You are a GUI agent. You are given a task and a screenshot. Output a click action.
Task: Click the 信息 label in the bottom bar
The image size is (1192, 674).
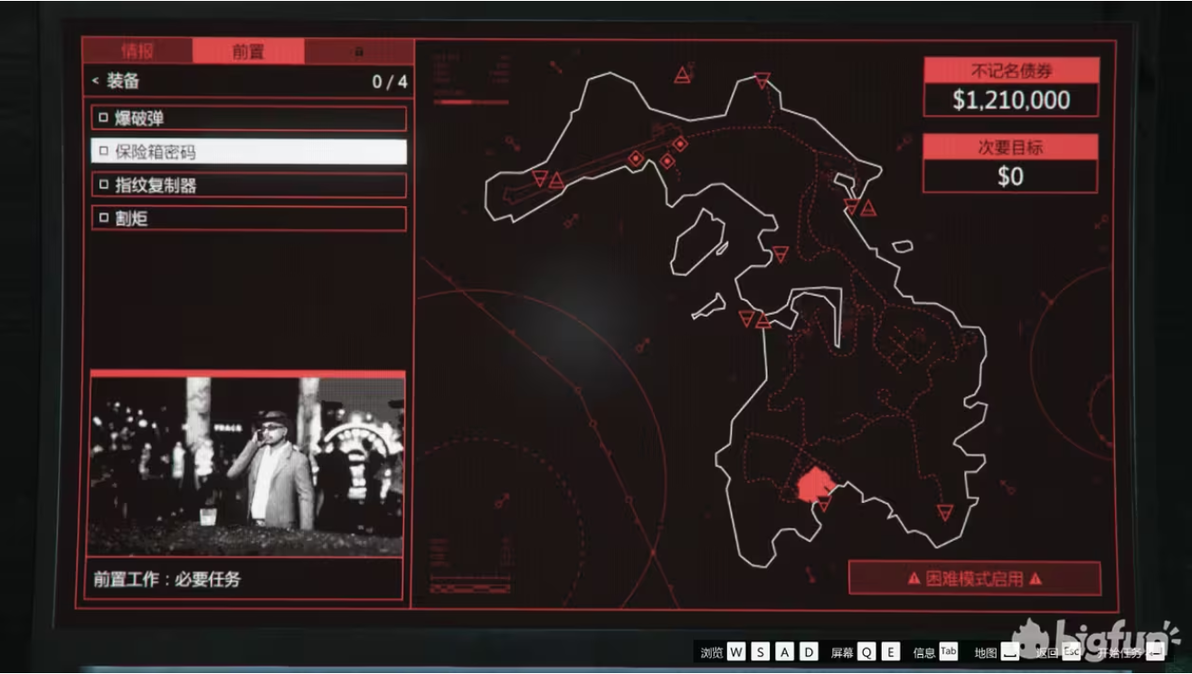click(x=924, y=653)
